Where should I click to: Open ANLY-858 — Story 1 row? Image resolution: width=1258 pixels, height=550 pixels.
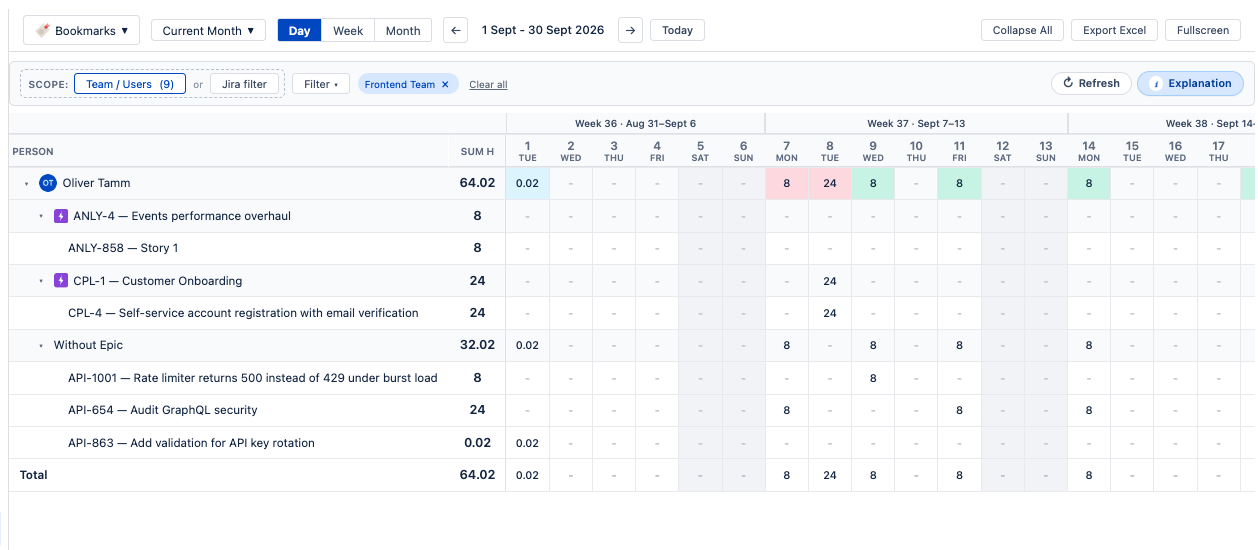pos(123,248)
